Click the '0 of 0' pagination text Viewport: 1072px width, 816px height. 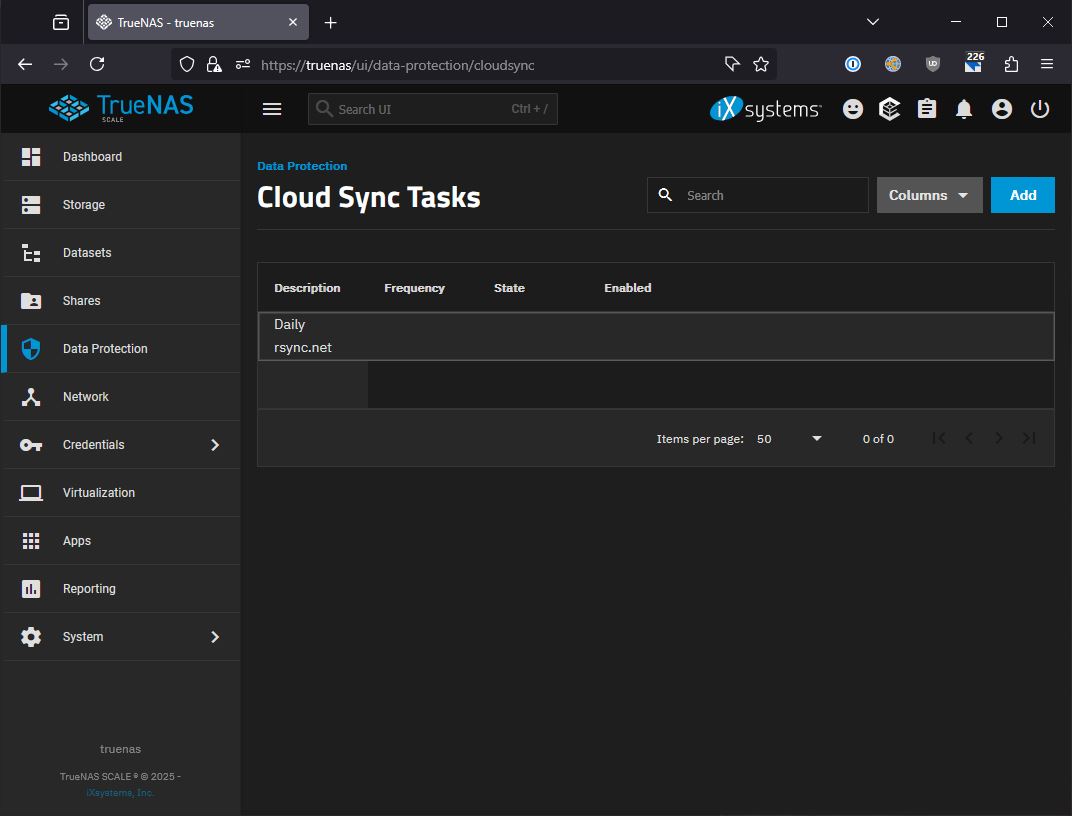(878, 439)
